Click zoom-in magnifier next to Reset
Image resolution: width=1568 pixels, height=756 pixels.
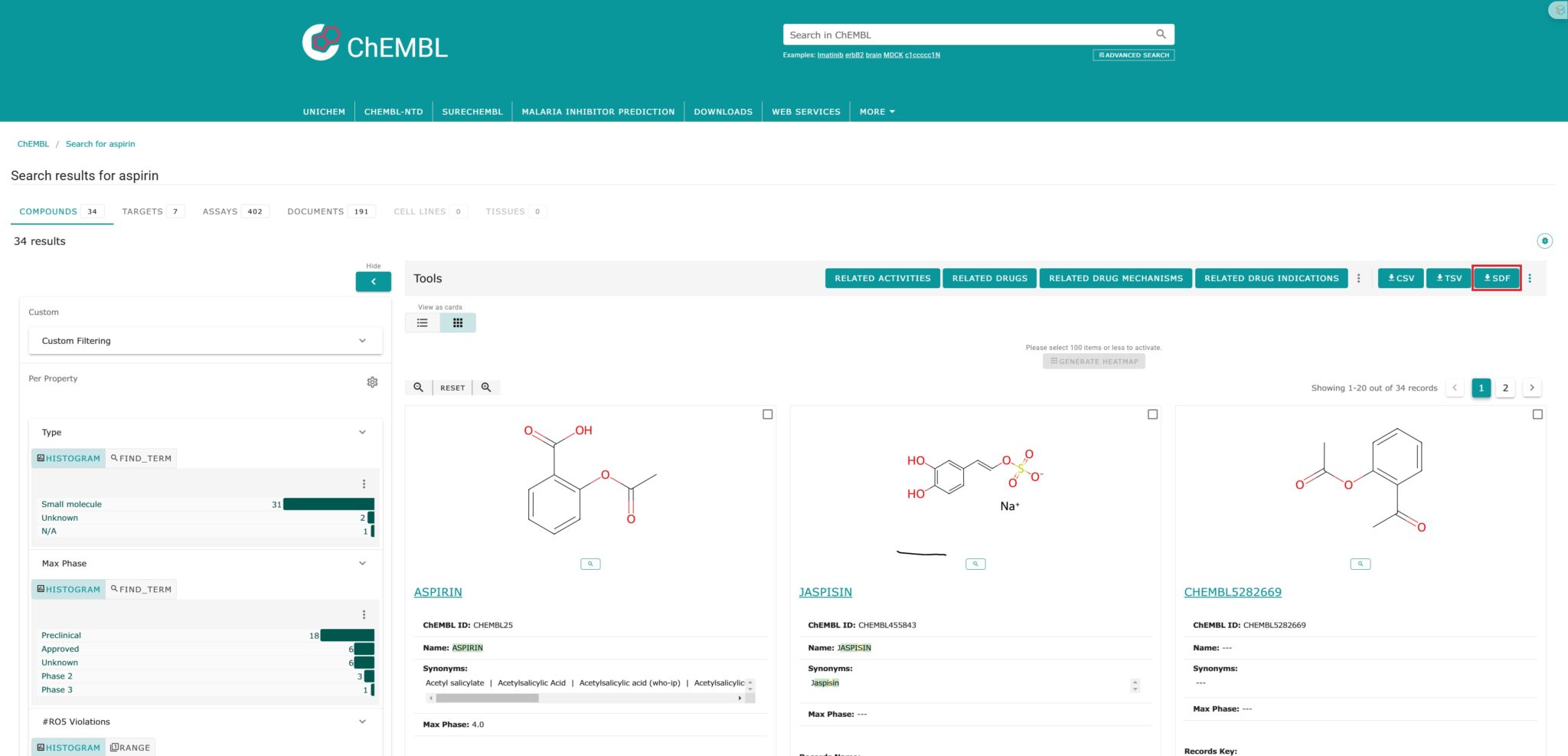point(486,388)
